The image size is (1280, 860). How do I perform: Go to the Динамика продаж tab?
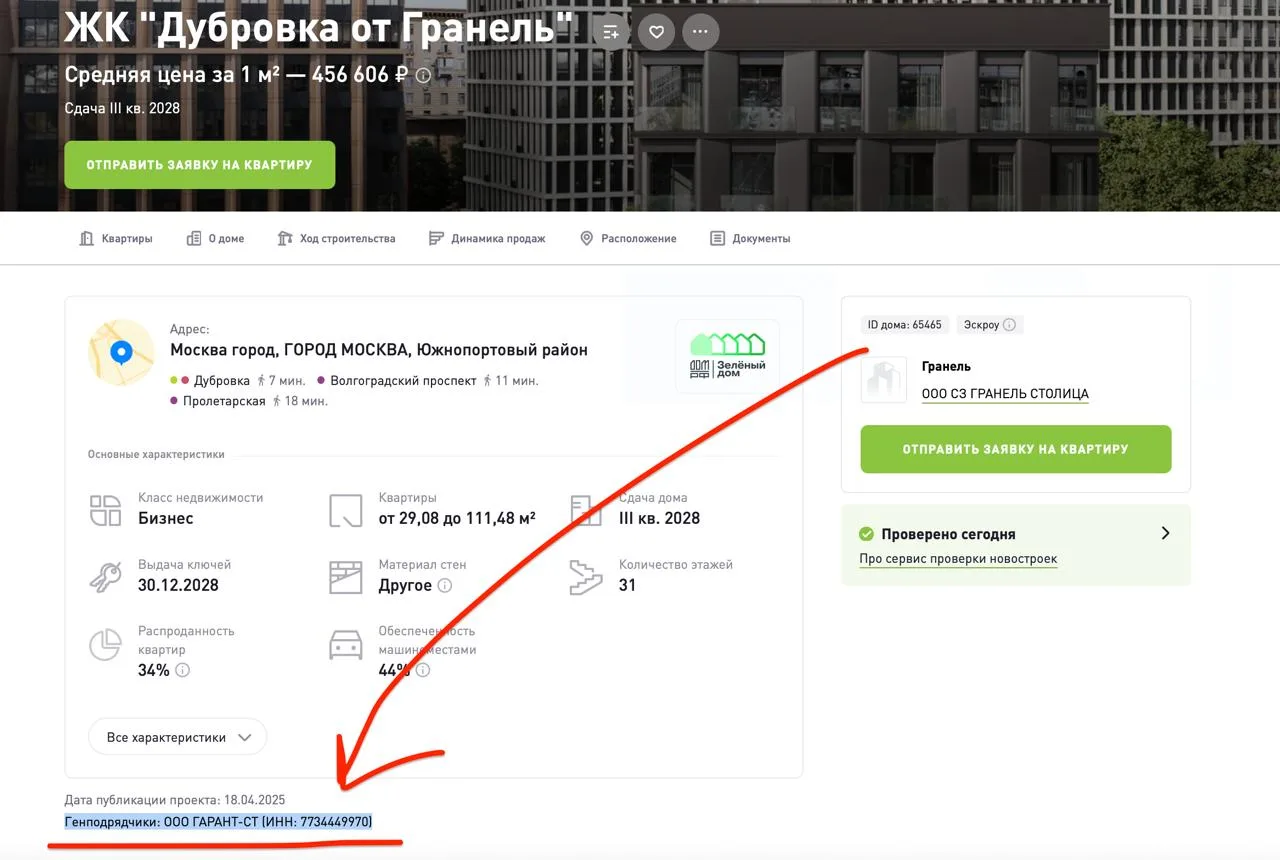pyautogui.click(x=487, y=239)
